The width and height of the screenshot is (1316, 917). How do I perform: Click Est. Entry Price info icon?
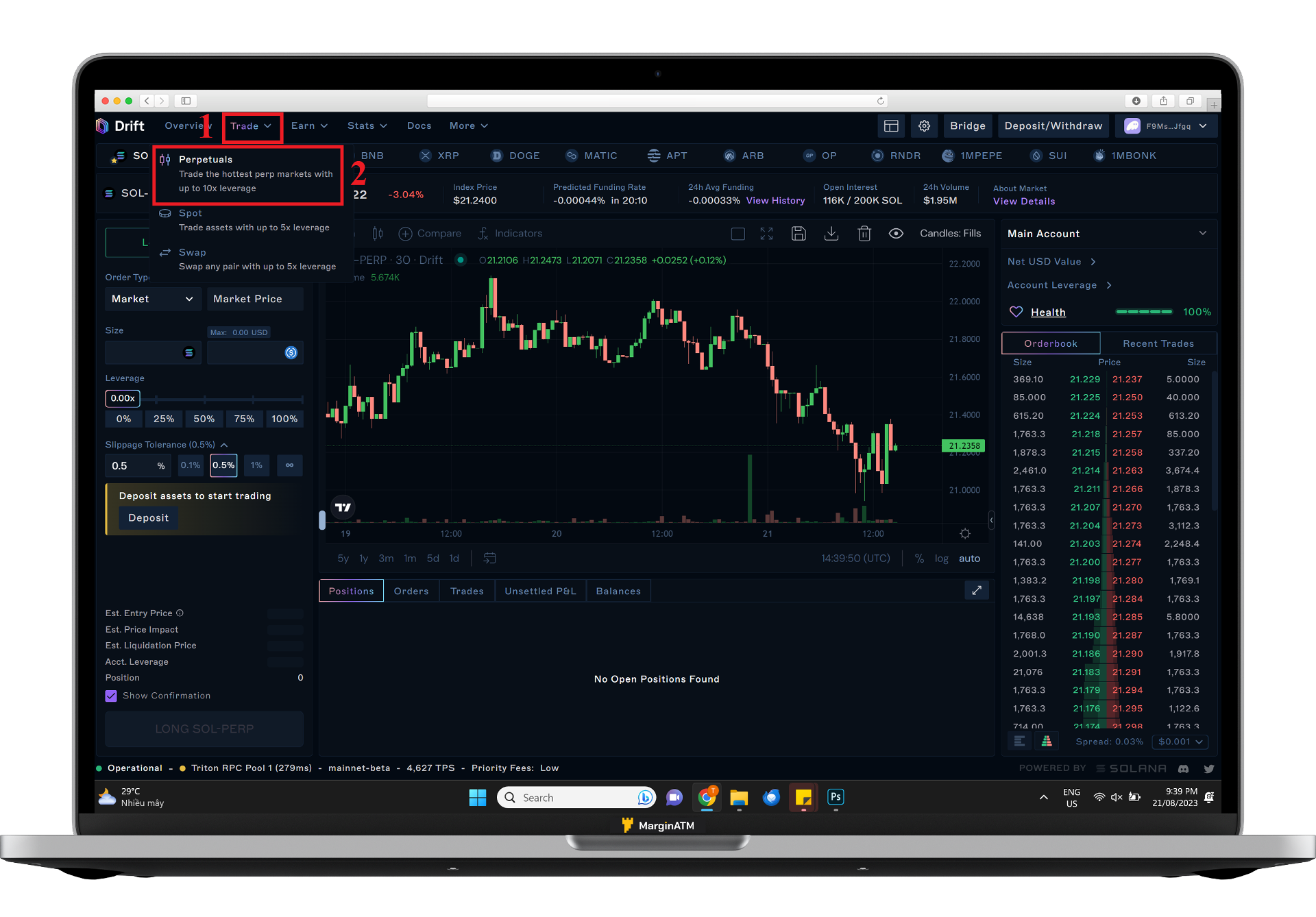pyautogui.click(x=180, y=613)
